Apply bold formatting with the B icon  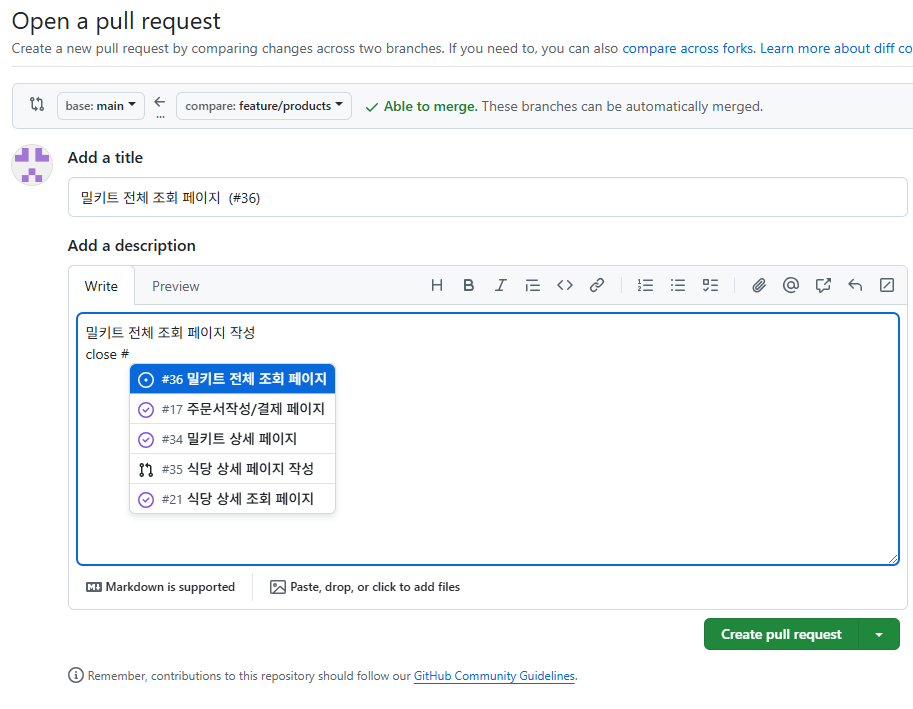[x=468, y=285]
